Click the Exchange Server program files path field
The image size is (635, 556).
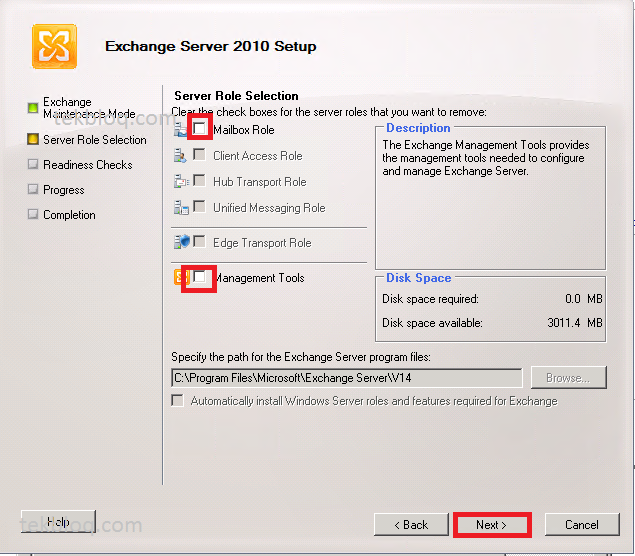click(347, 378)
